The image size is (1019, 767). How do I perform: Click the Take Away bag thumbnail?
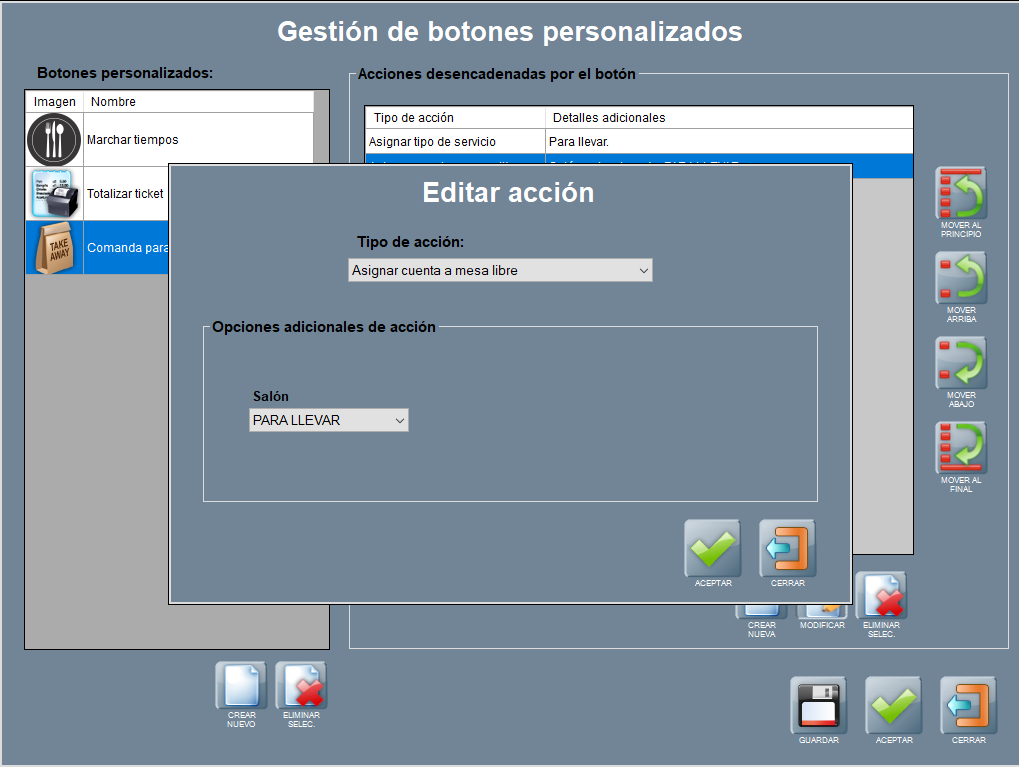(54, 248)
